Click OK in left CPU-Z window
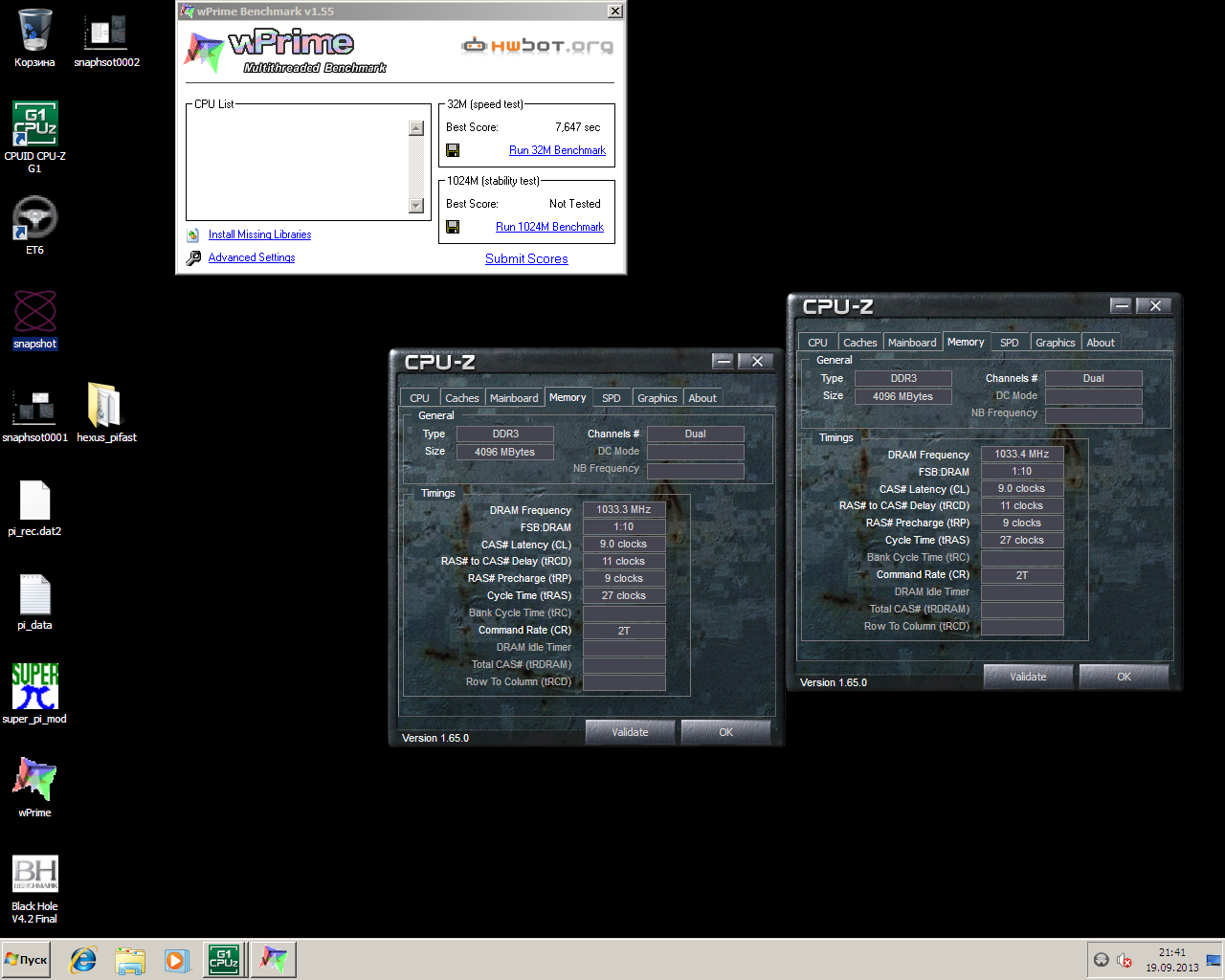 pyautogui.click(x=725, y=732)
